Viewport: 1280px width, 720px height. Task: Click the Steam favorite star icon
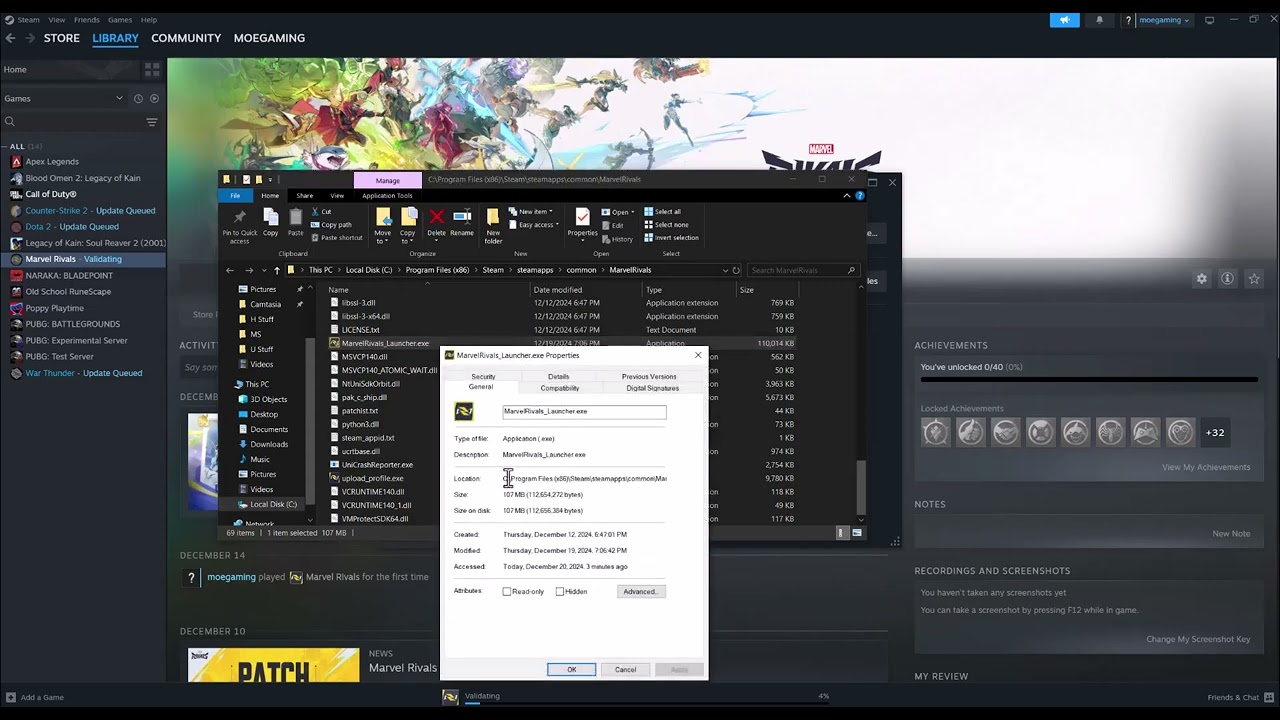[1254, 279]
